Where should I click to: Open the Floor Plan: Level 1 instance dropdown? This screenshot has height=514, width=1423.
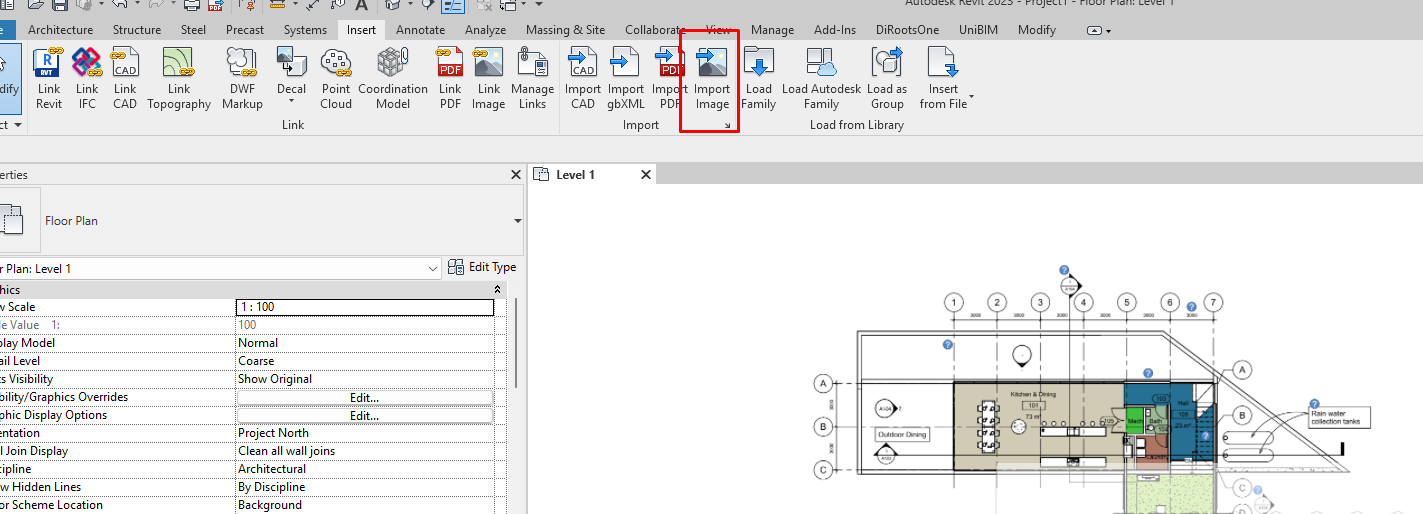coord(433,269)
